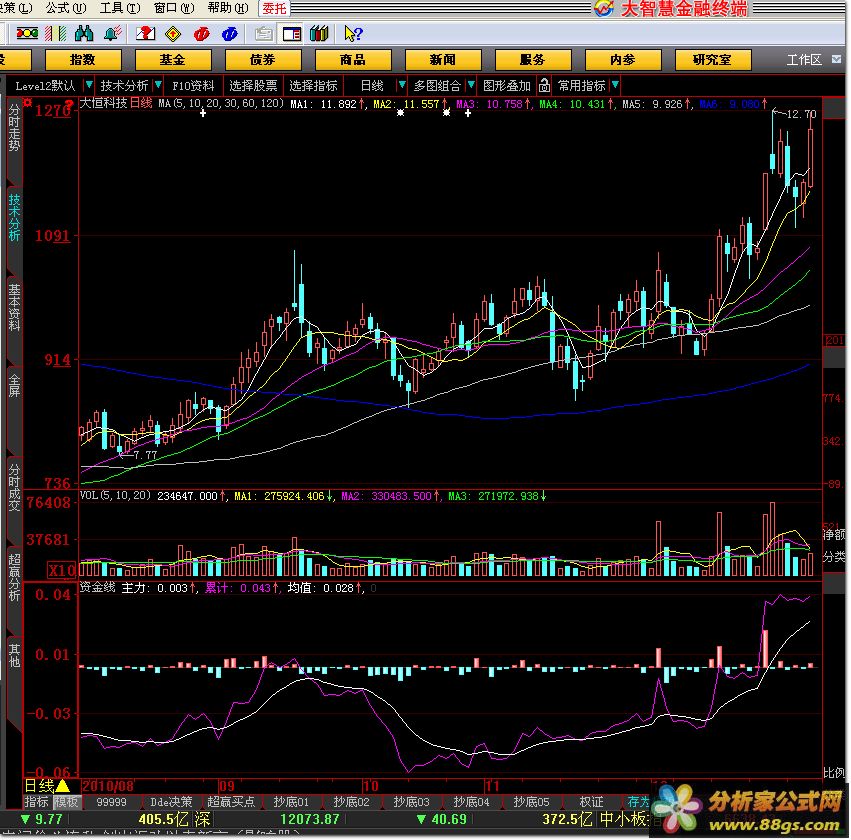Expand the 技术分析 dropdown arrow
This screenshot has width=851, height=840.
pyautogui.click(x=158, y=85)
